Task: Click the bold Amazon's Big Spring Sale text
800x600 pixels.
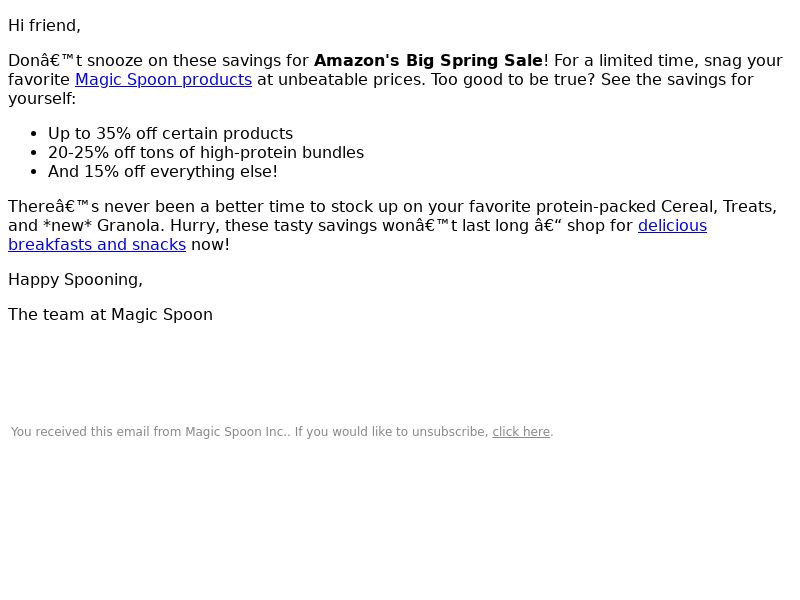Action: coord(429,60)
